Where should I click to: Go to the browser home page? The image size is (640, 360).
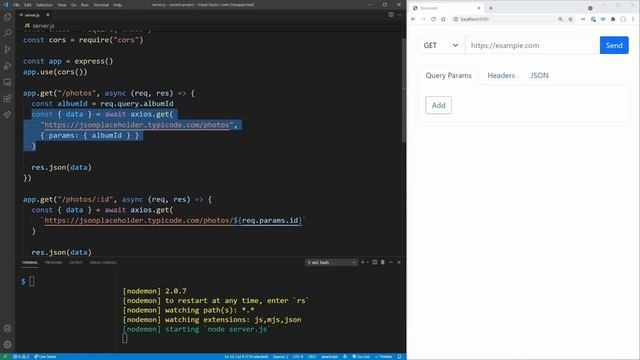click(x=443, y=19)
